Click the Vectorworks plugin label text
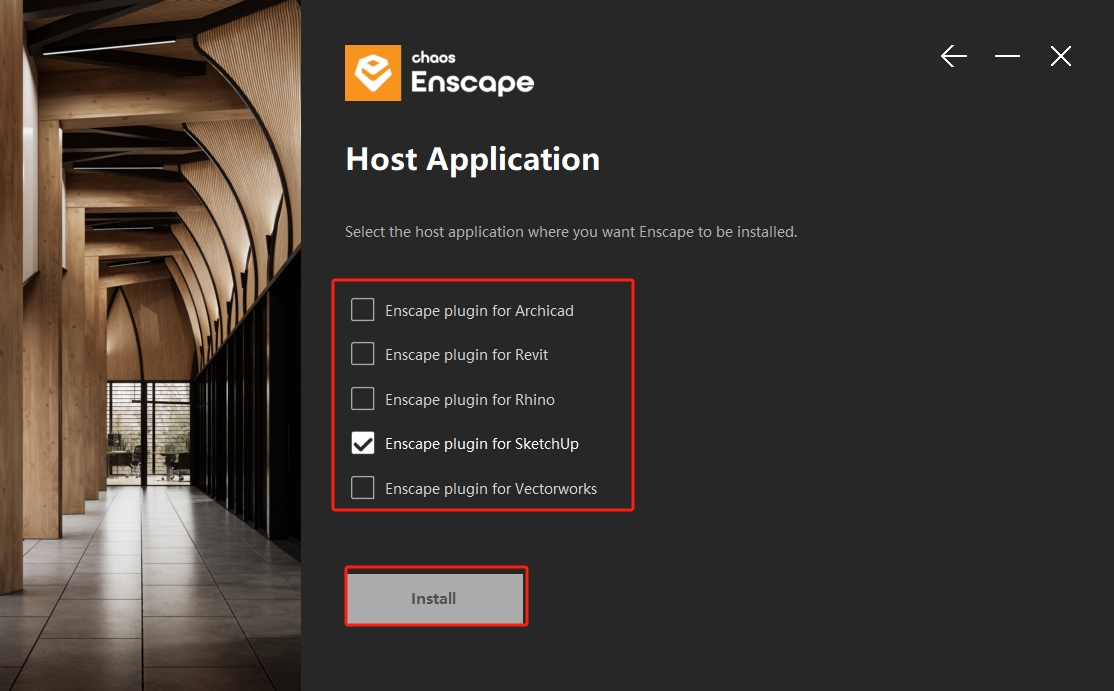The image size is (1114, 691). coord(490,488)
